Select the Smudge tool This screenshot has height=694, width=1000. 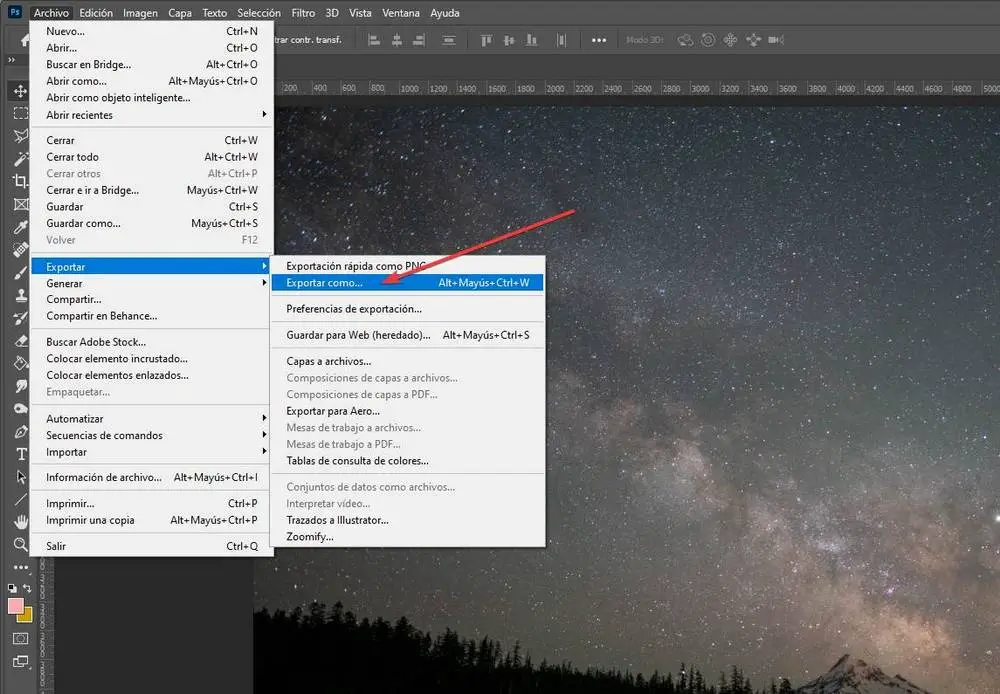(20, 386)
